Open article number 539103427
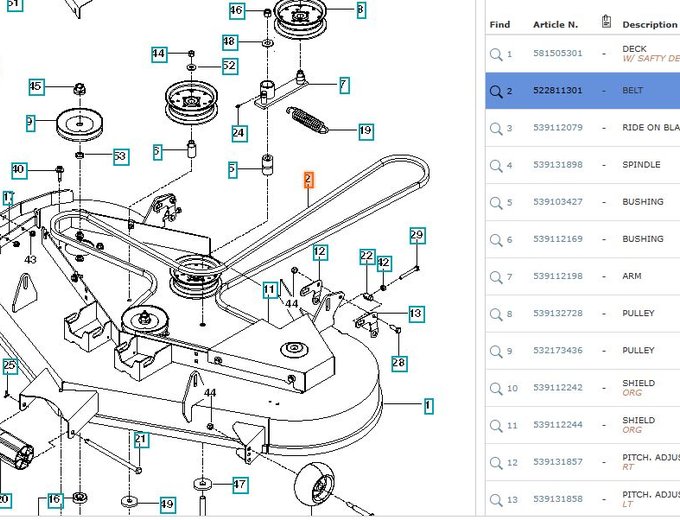Viewport: 680px width, 520px height. (x=558, y=202)
